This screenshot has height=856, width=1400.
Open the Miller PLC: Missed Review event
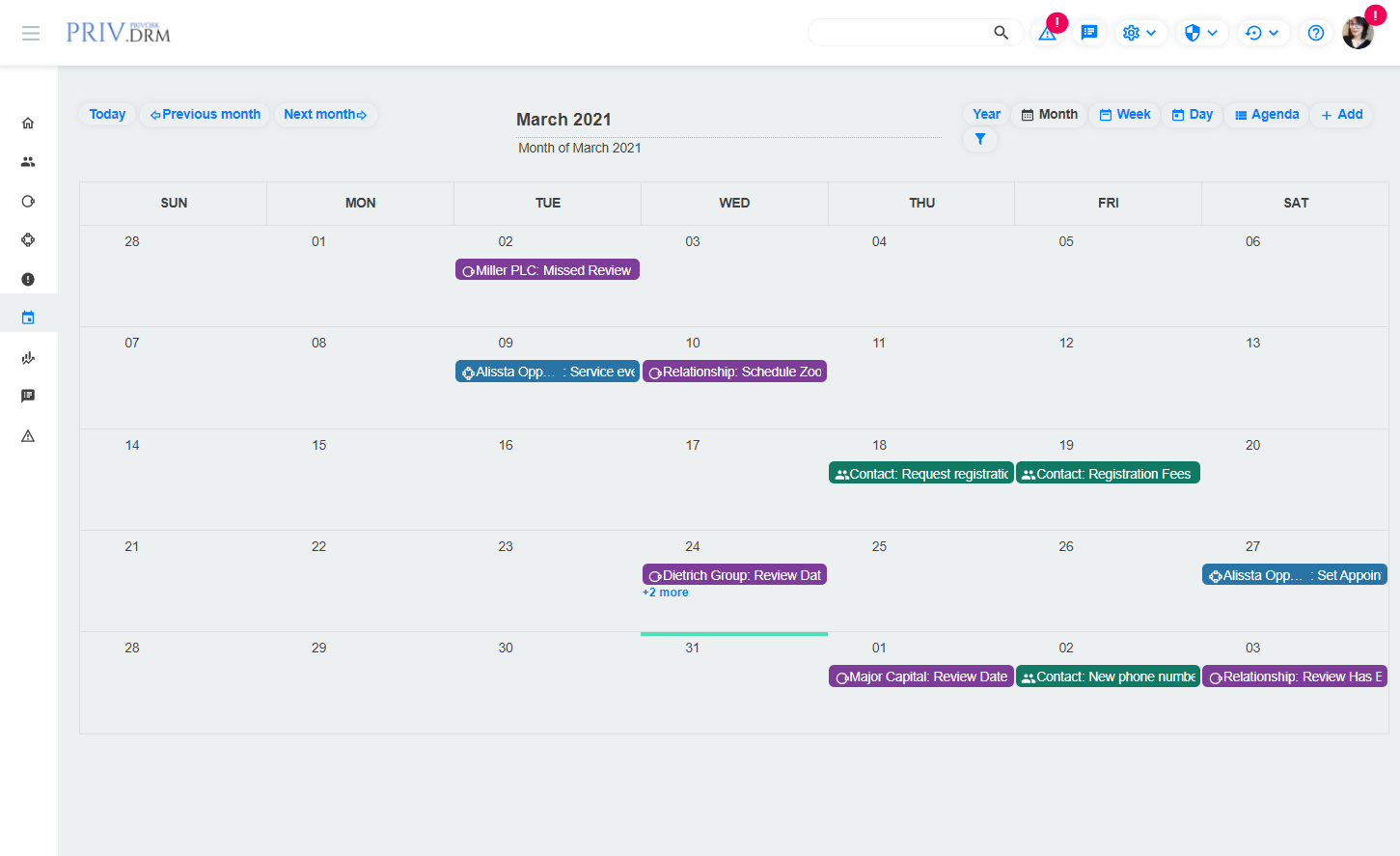(547, 270)
